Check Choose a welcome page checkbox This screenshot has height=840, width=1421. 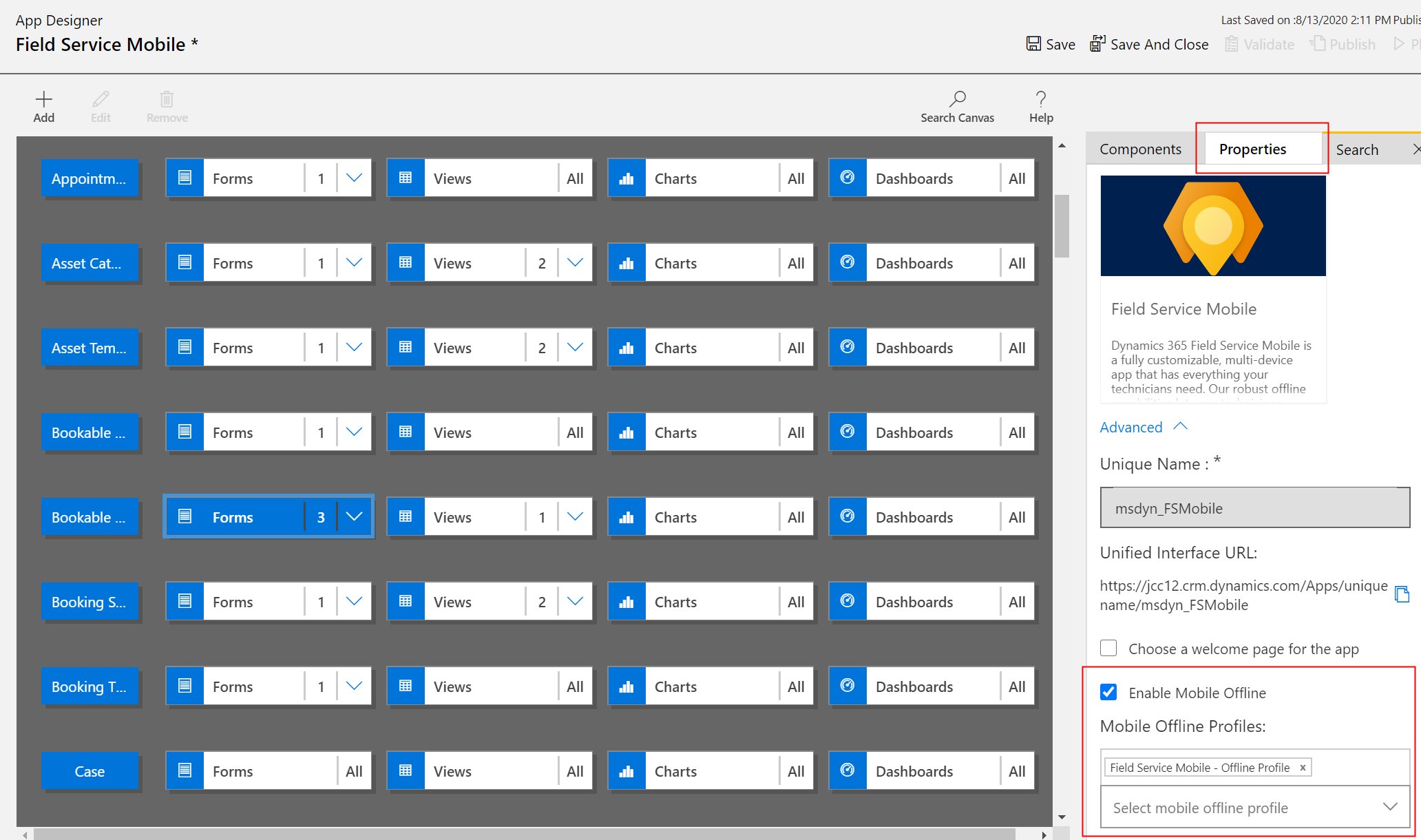click(1108, 649)
